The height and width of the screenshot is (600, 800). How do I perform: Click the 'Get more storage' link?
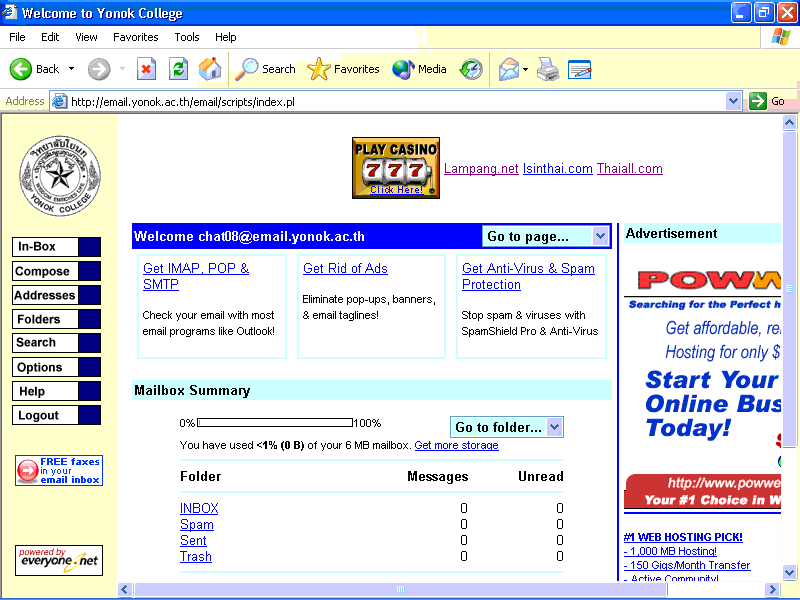click(x=456, y=445)
